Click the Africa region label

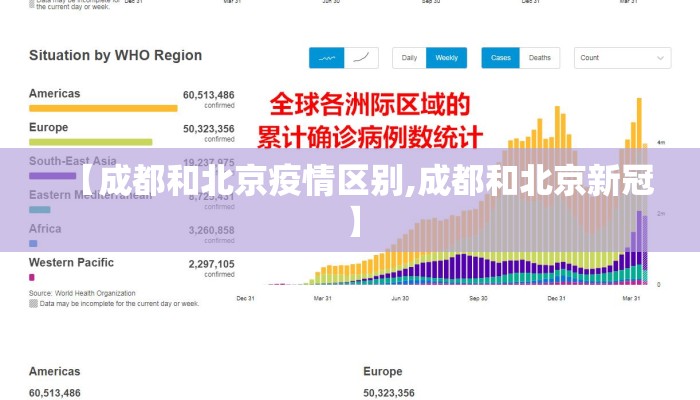click(x=45, y=229)
